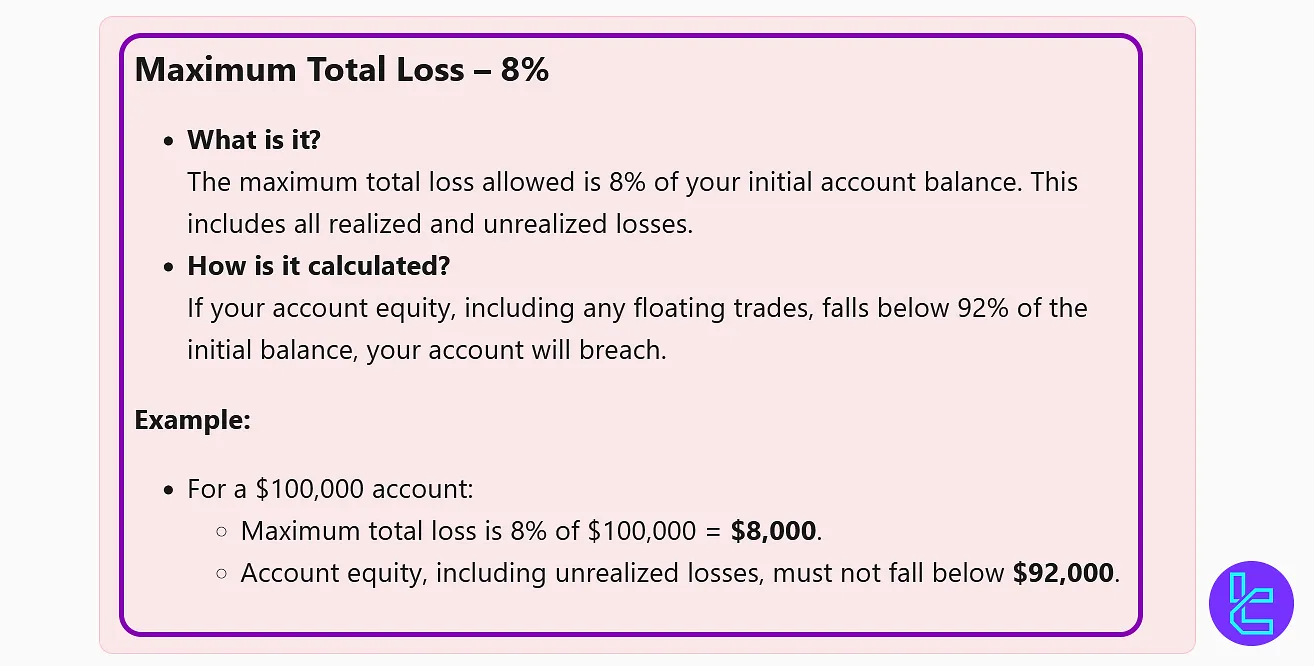Click the purple logo icon at bottom right
The height and width of the screenshot is (666, 1314).
click(x=1251, y=603)
